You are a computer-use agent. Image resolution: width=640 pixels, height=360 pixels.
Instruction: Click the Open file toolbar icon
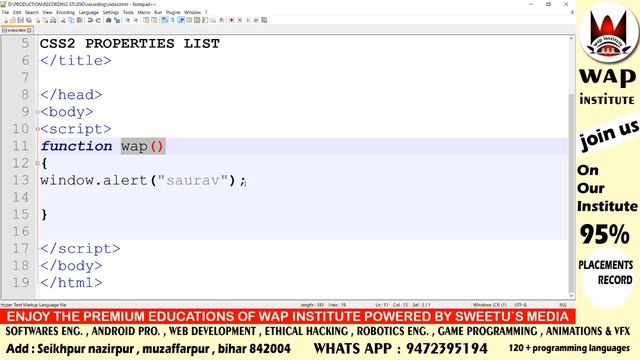click(13, 20)
